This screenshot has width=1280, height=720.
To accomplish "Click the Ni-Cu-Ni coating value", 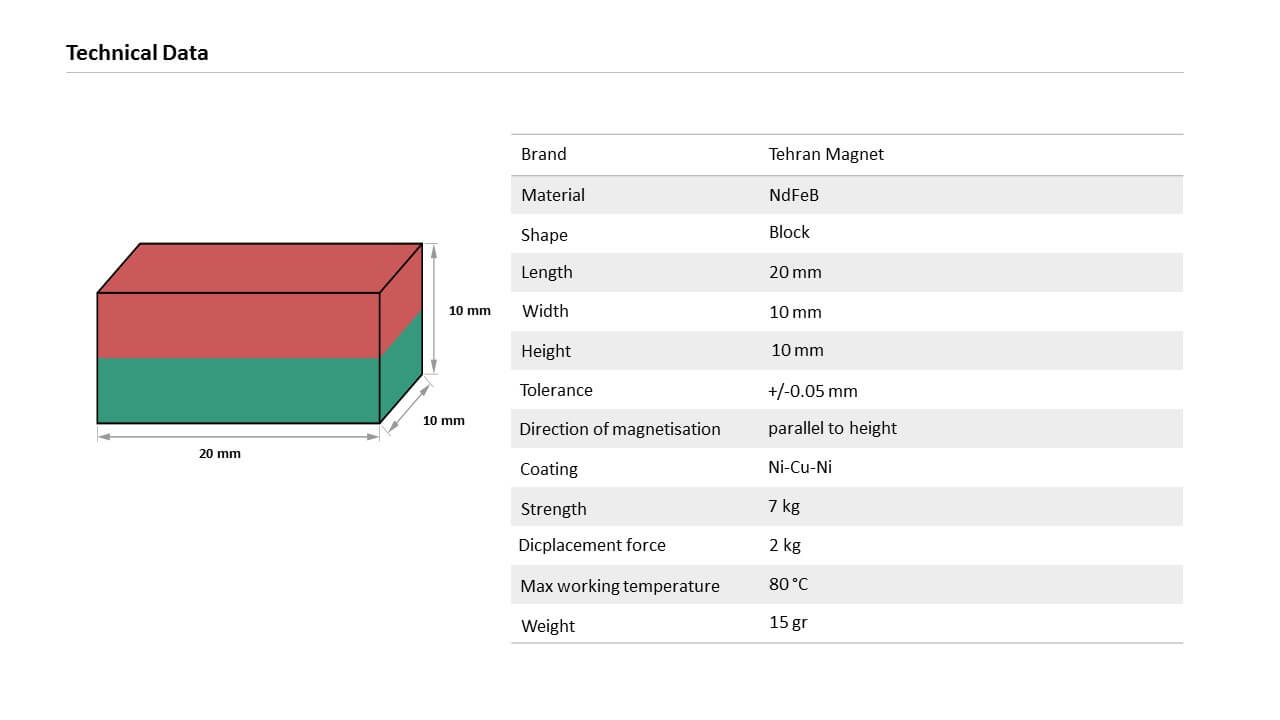I will click(x=800, y=467).
